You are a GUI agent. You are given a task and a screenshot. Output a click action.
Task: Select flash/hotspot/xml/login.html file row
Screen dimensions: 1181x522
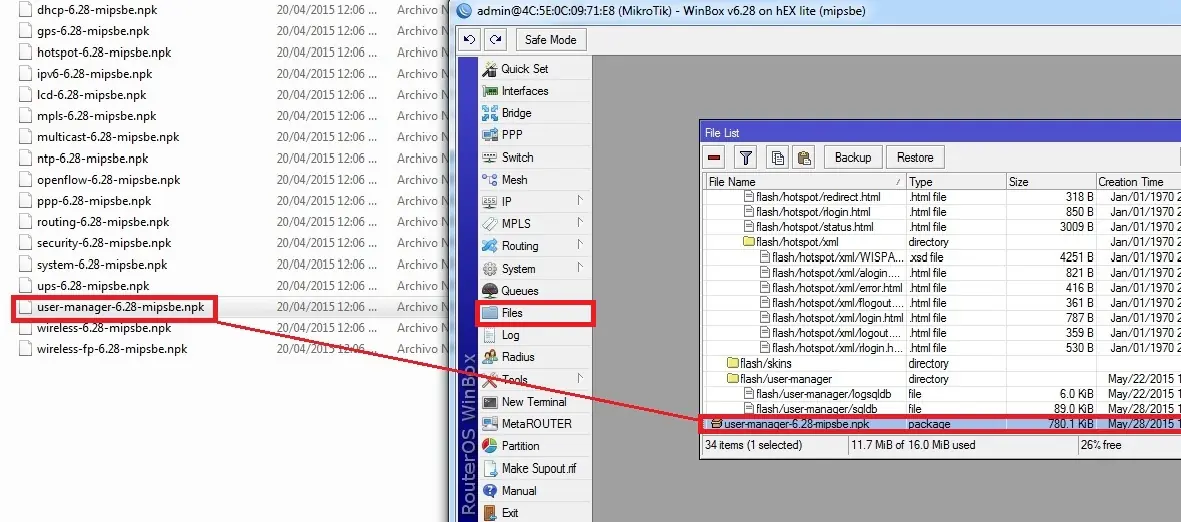pos(941,318)
